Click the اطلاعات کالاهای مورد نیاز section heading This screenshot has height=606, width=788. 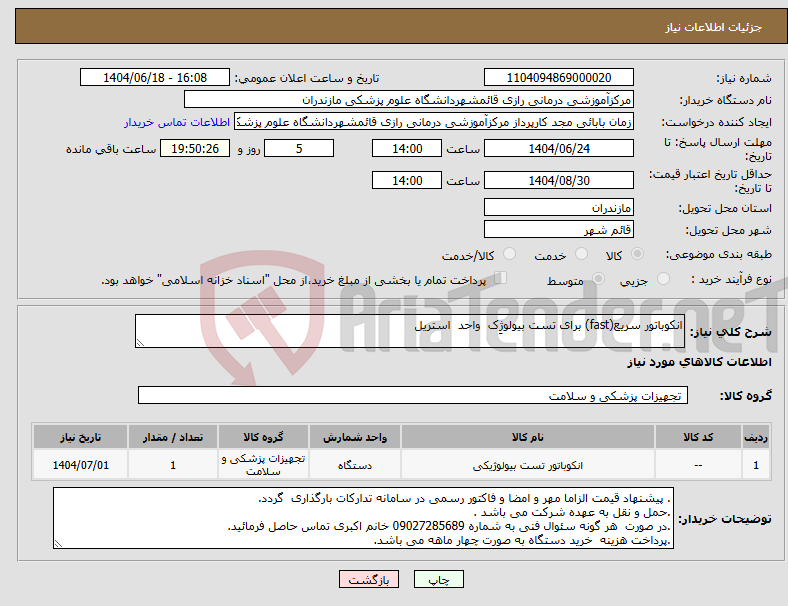[x=699, y=362]
